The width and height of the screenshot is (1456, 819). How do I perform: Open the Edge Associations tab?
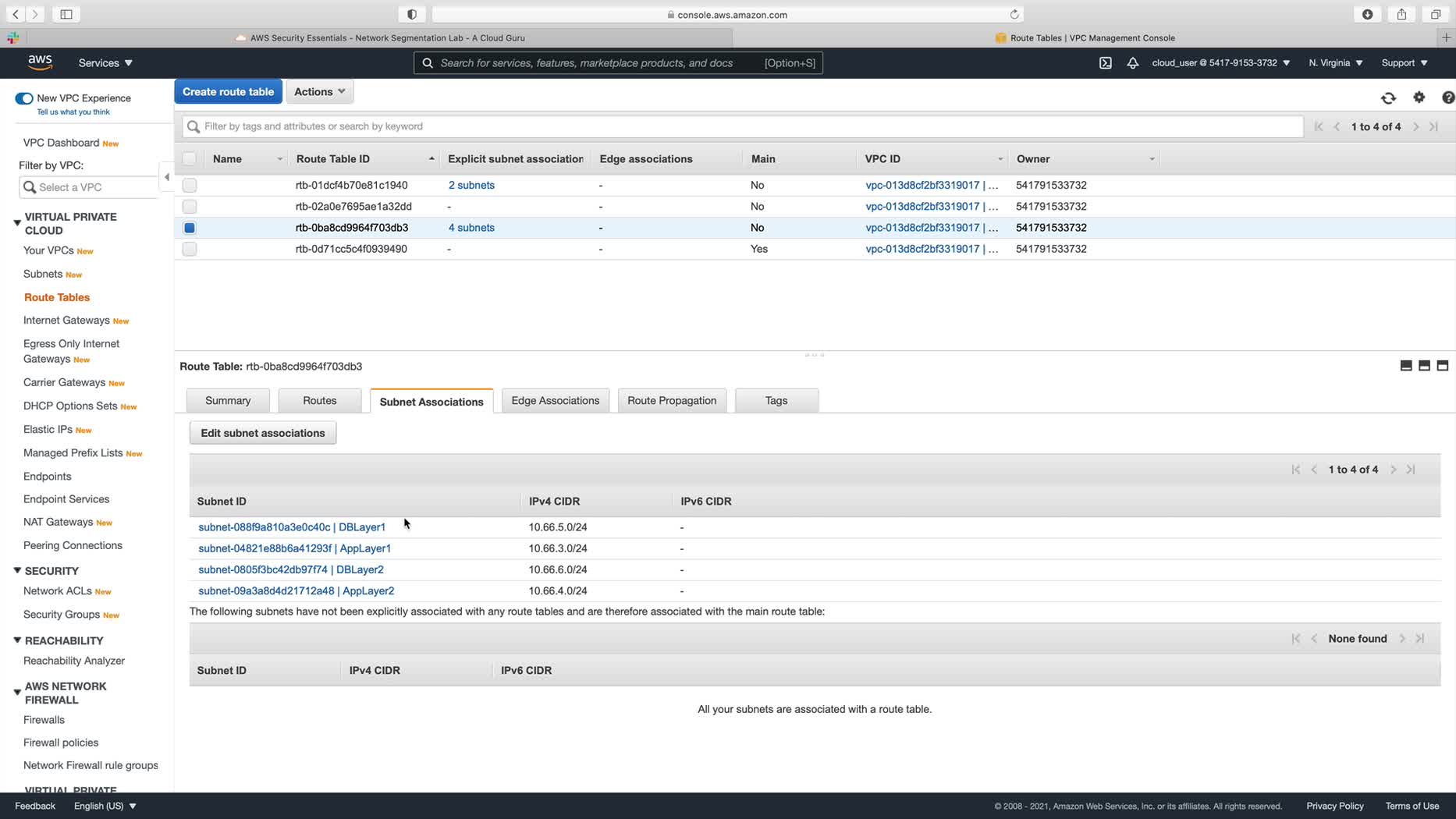556,401
